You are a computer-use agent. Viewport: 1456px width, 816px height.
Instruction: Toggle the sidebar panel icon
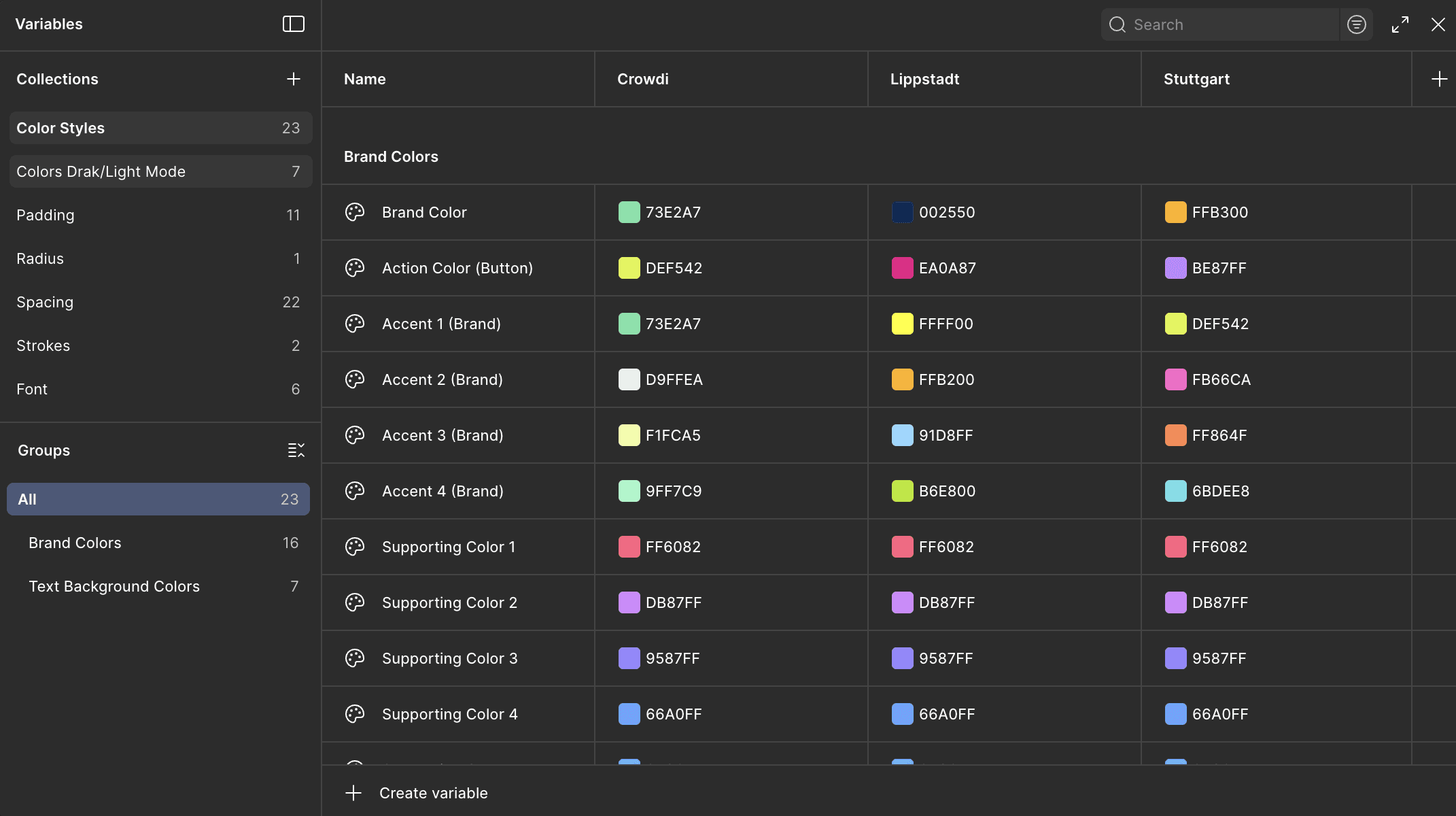(x=293, y=24)
